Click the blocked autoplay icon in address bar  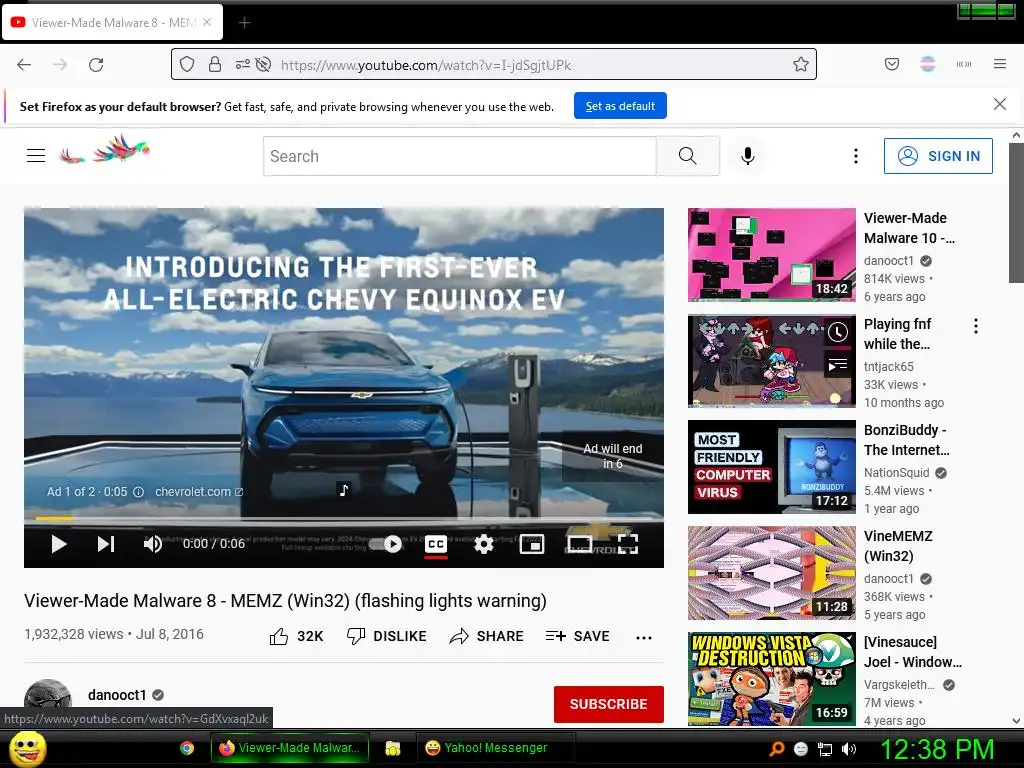(x=263, y=65)
